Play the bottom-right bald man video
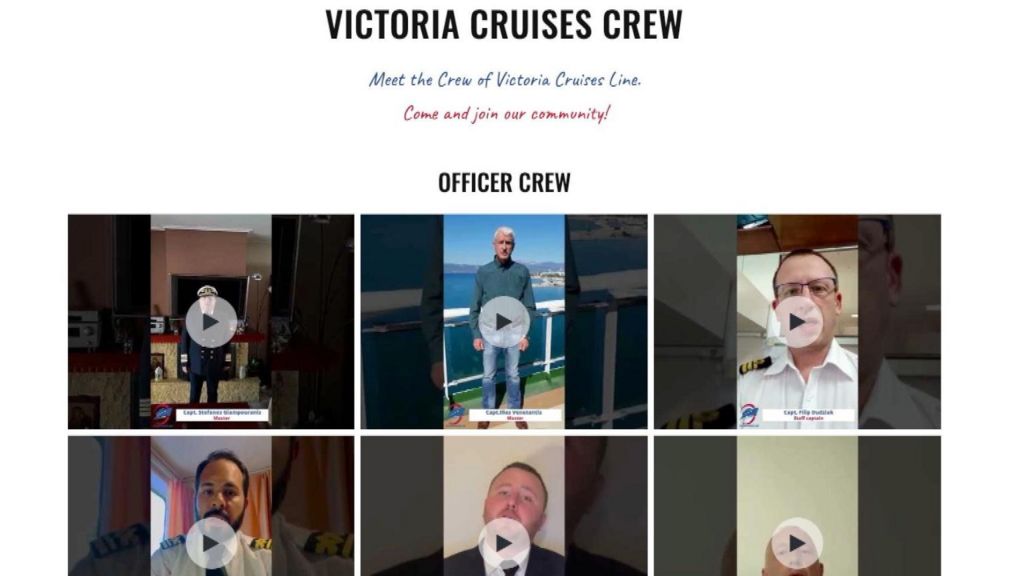 click(x=797, y=543)
